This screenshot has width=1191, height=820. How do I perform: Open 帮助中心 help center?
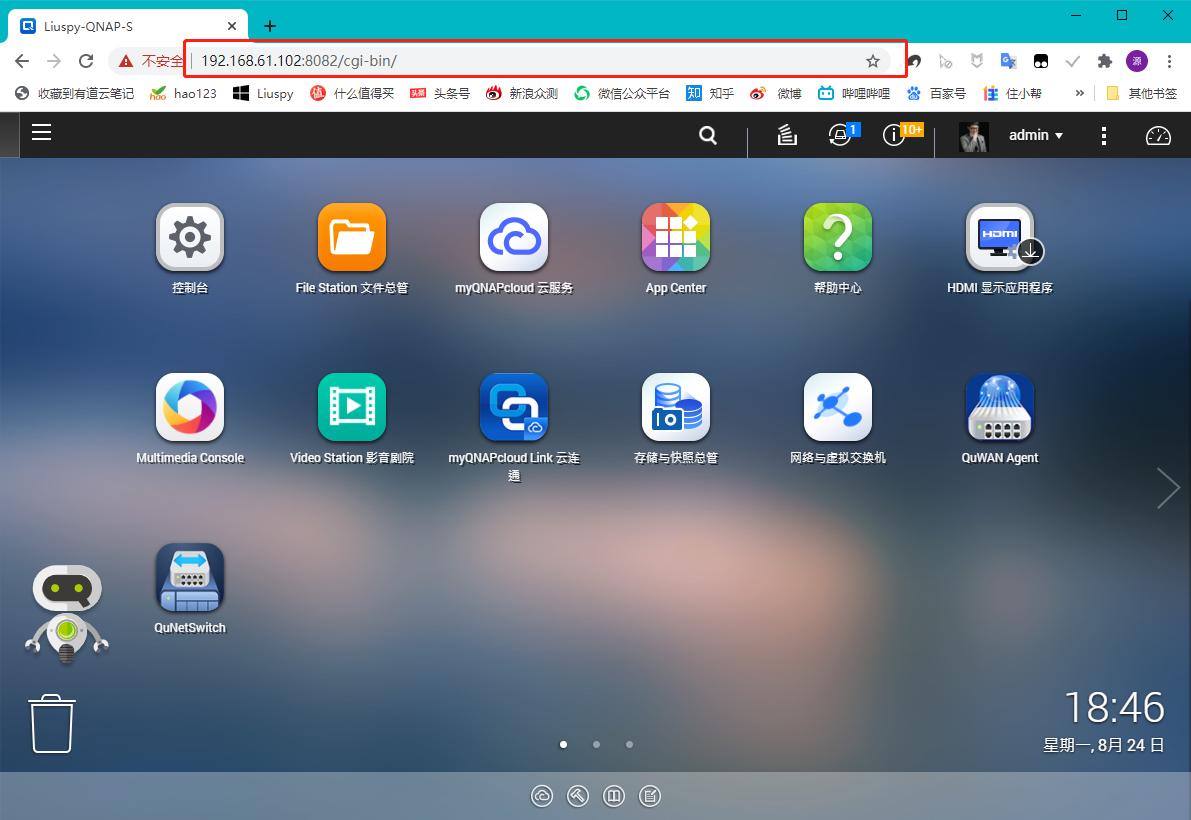click(838, 238)
